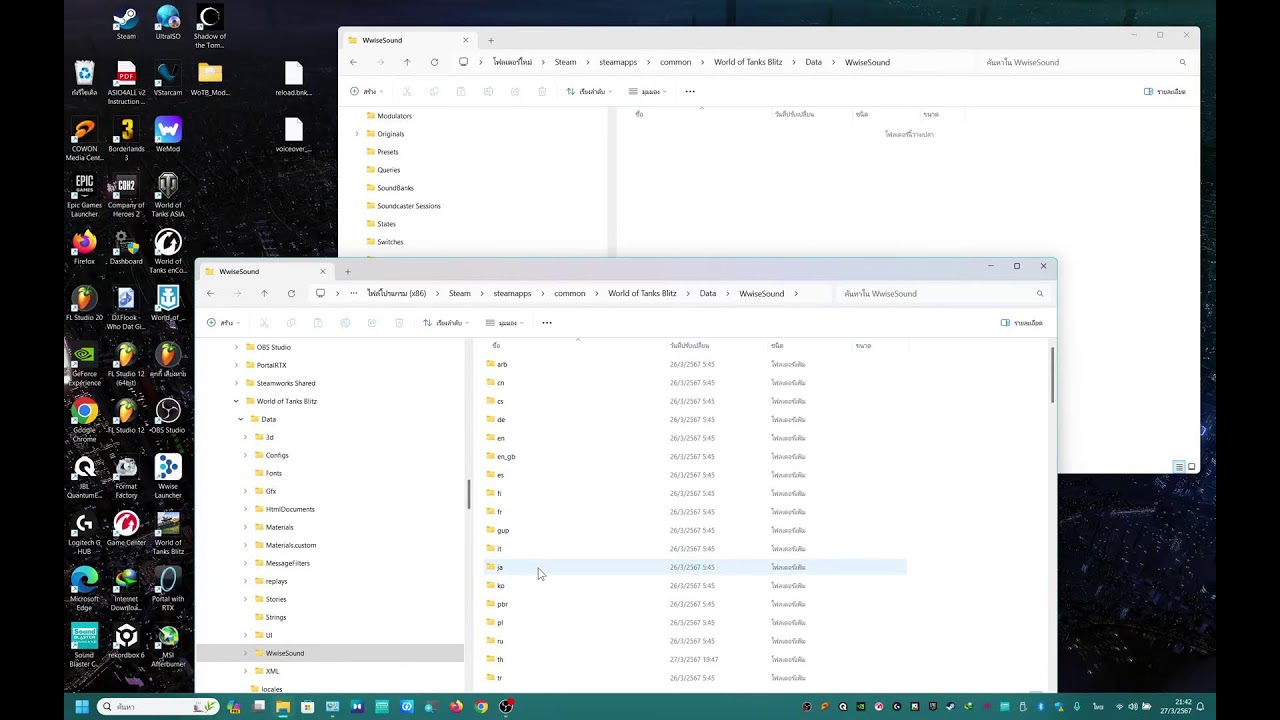Select the WwiseSound tab in back window
This screenshot has height=720, width=1280.
(x=406, y=40)
